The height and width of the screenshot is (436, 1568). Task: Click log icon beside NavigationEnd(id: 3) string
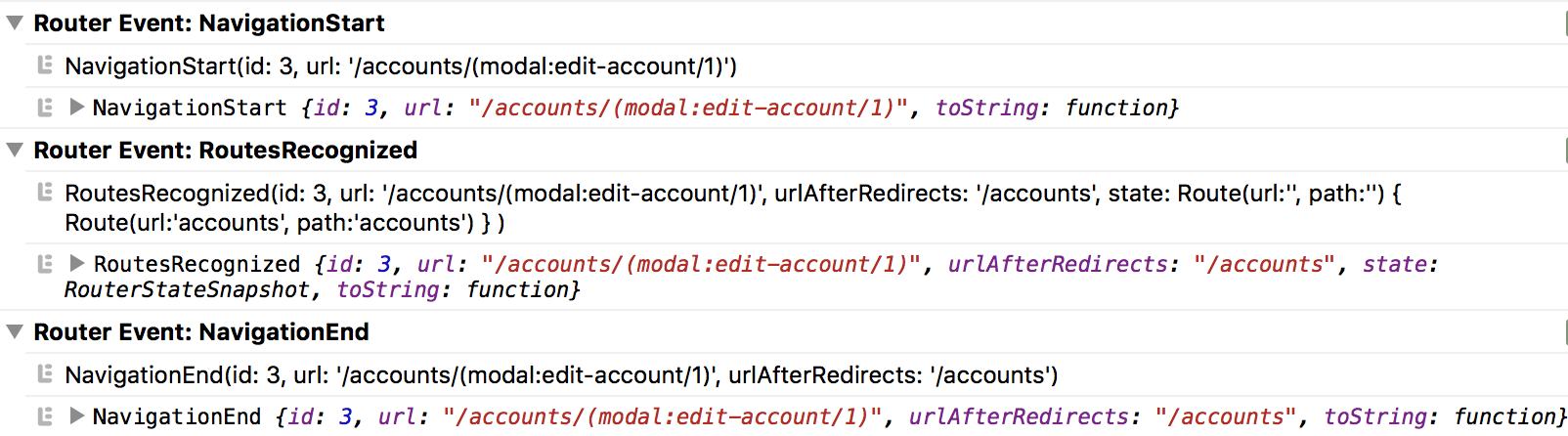44,374
